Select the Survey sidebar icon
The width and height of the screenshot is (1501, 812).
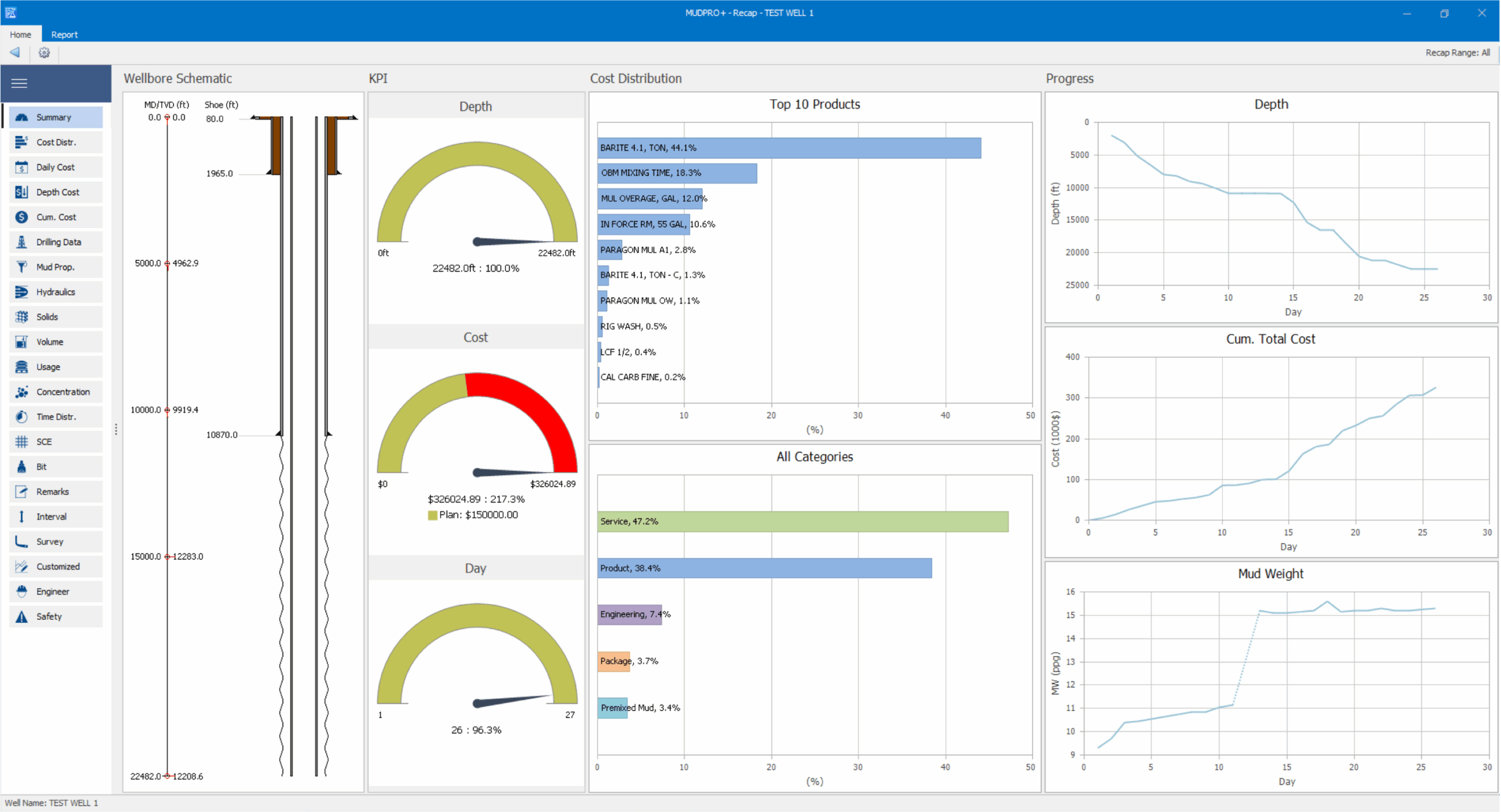pyautogui.click(x=22, y=542)
